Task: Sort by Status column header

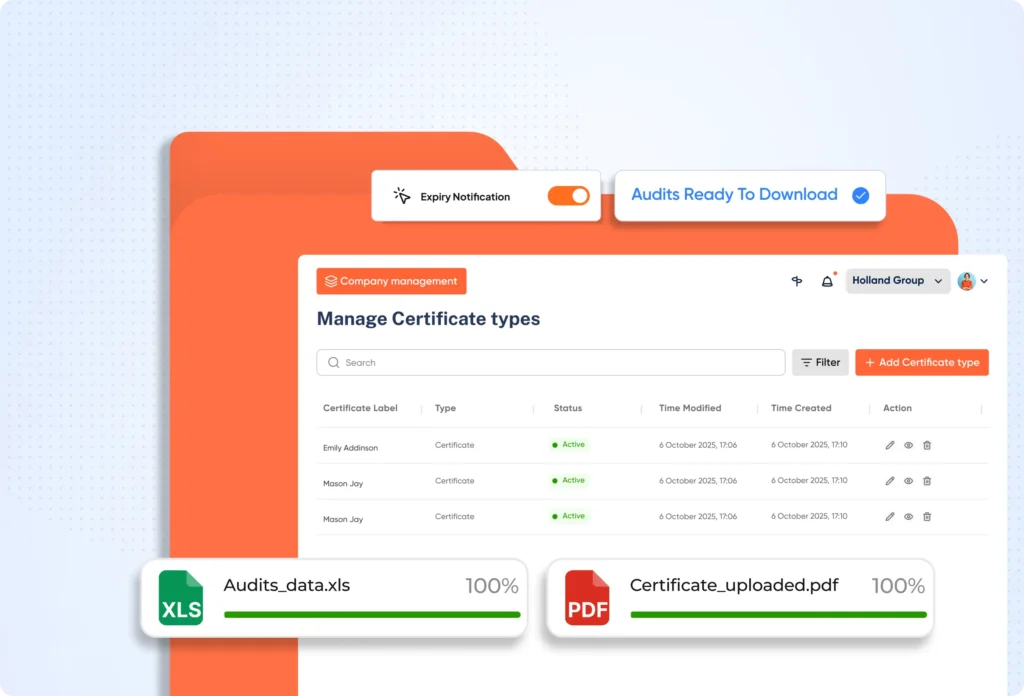Action: pyautogui.click(x=568, y=408)
